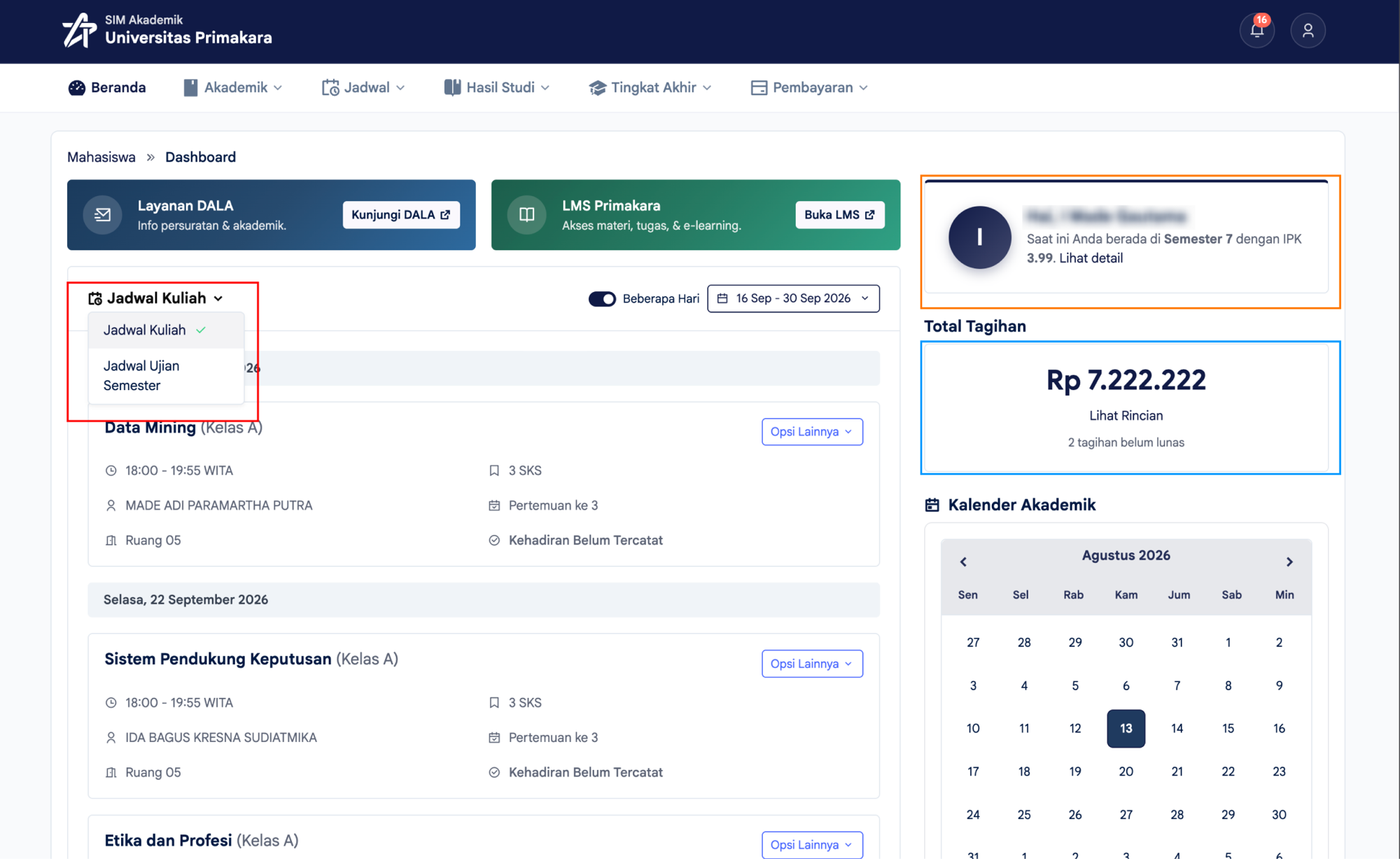Collapse the Jadwal Kuliah heading dropdown
This screenshot has height=859, width=1400.
click(x=156, y=298)
